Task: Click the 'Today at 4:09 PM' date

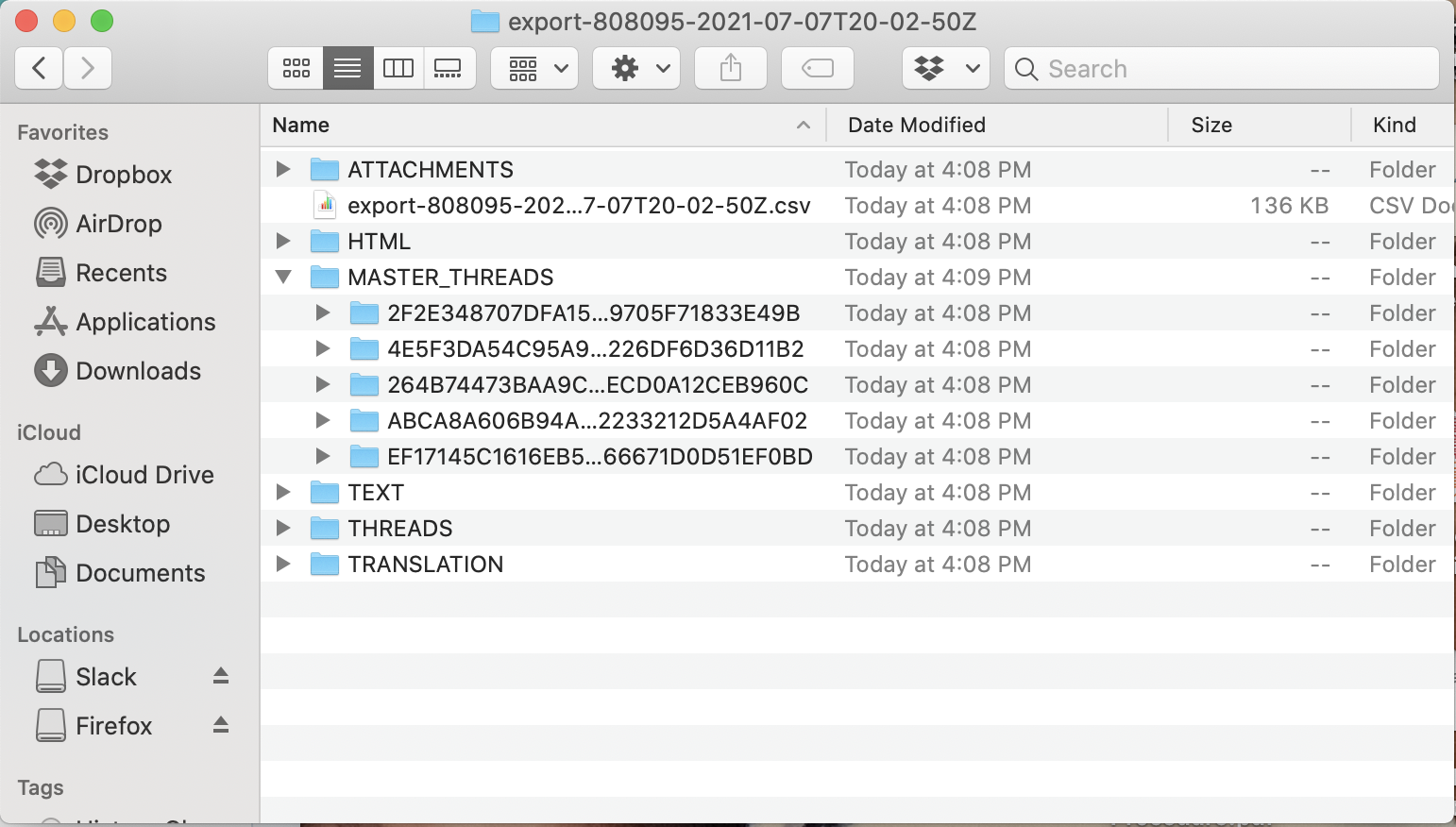Action: click(938, 278)
